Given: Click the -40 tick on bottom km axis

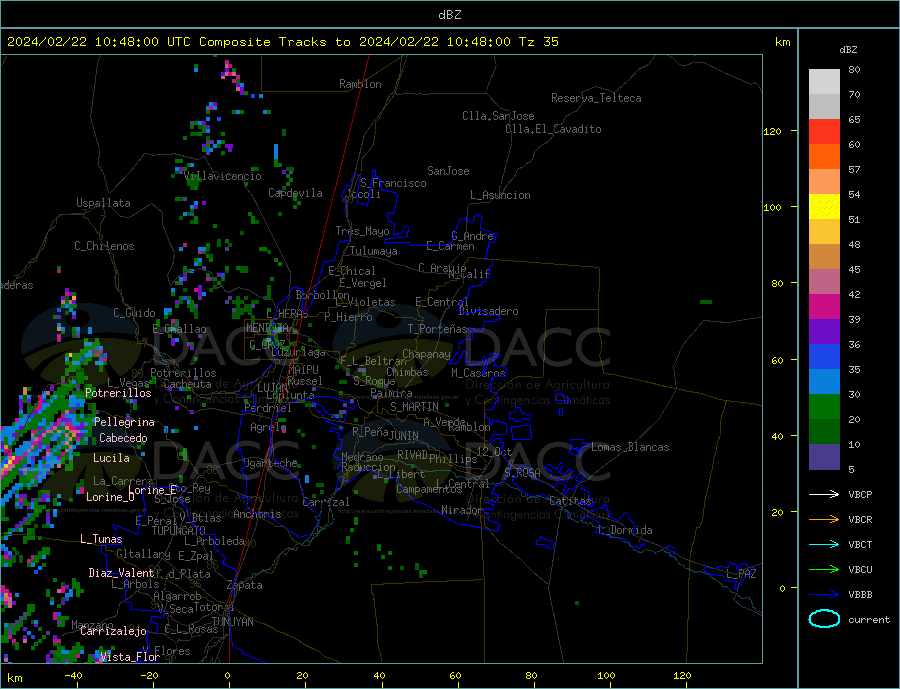Looking at the screenshot, I should click(x=73, y=676).
